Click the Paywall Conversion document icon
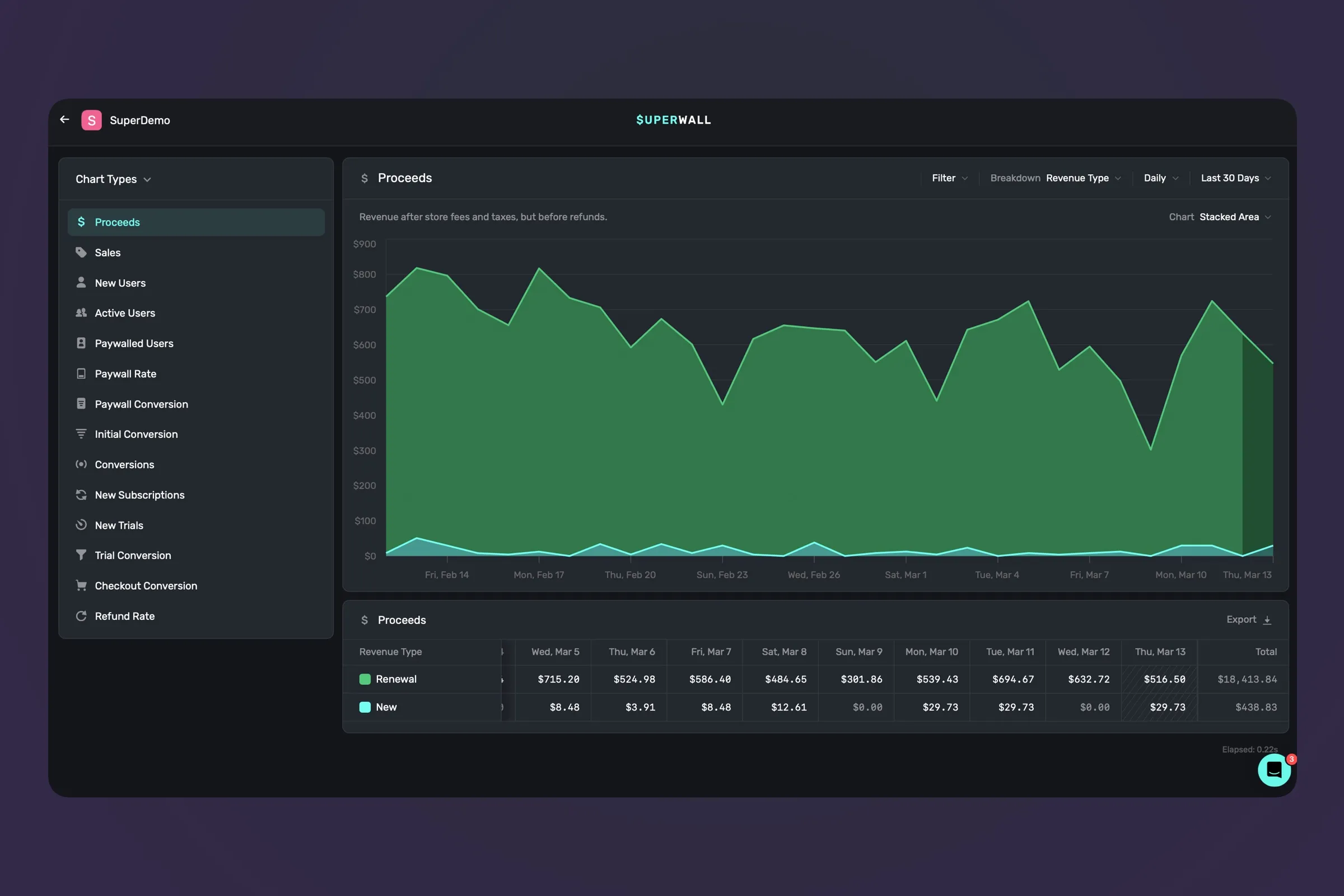1344x896 pixels. [x=81, y=403]
